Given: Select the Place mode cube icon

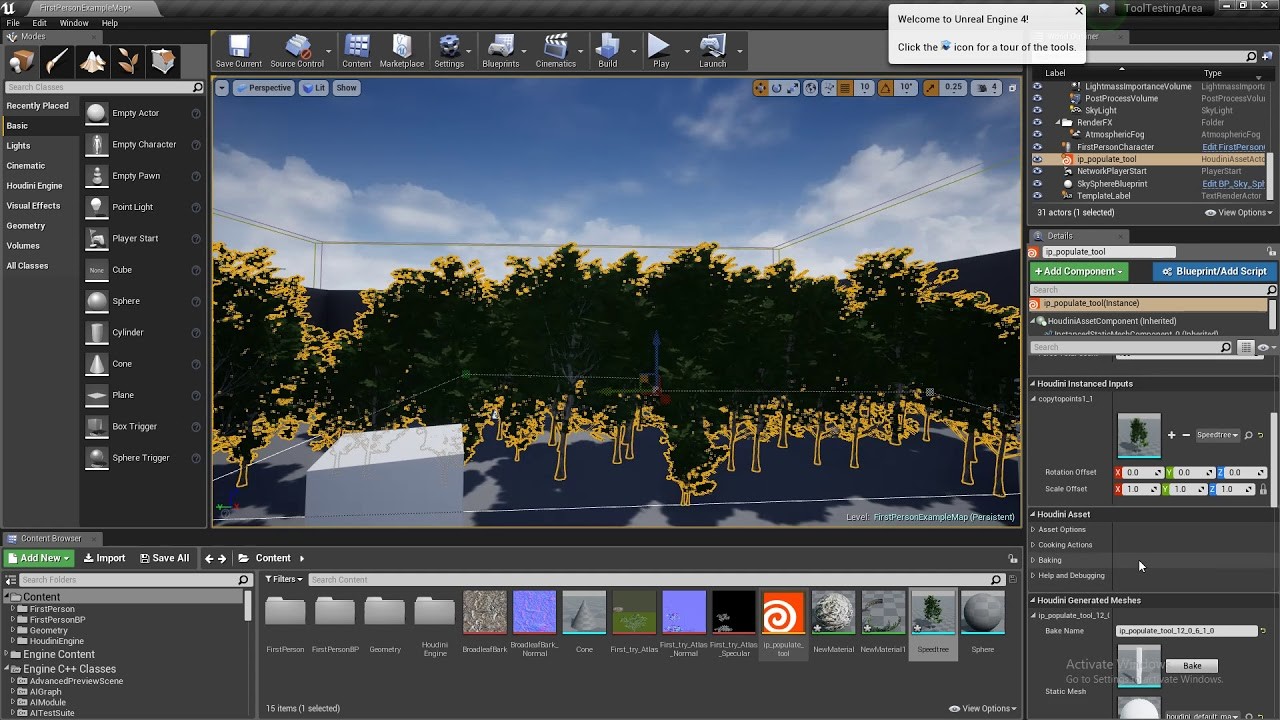Looking at the screenshot, I should (x=21, y=62).
